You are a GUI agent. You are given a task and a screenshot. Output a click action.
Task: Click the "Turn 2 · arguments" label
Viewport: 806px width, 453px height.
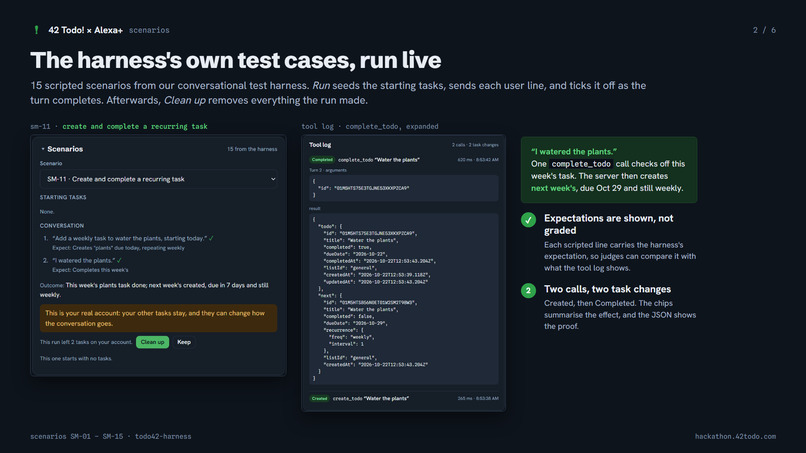[x=328, y=170]
